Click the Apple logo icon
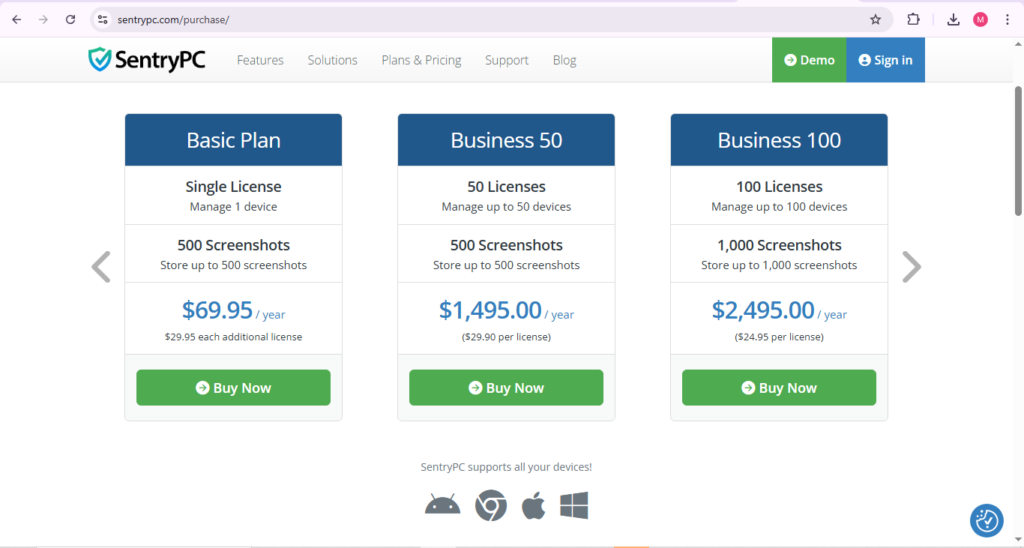This screenshot has height=548, width=1024. point(534,505)
